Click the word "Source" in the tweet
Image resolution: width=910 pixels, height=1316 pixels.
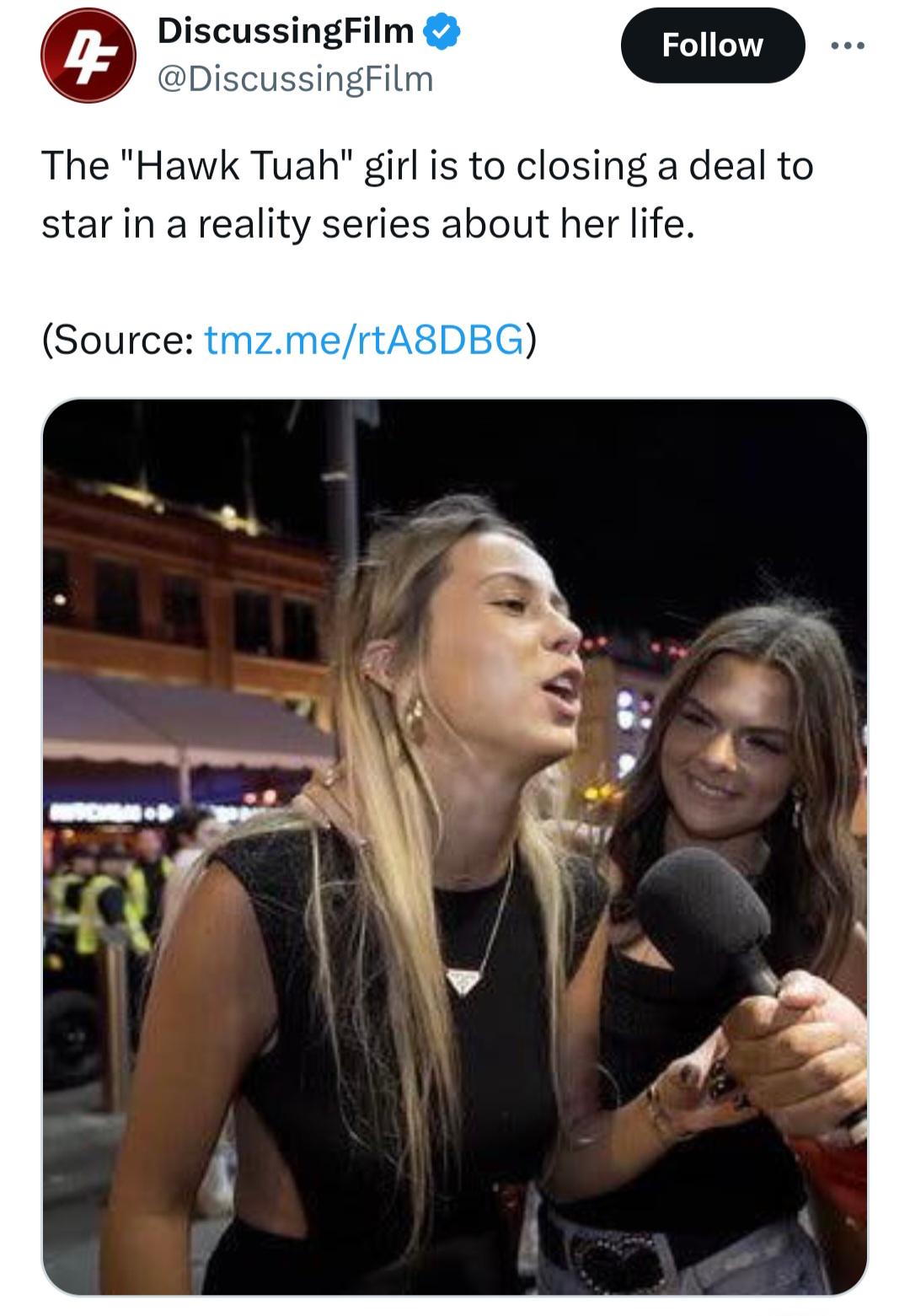click(x=121, y=339)
